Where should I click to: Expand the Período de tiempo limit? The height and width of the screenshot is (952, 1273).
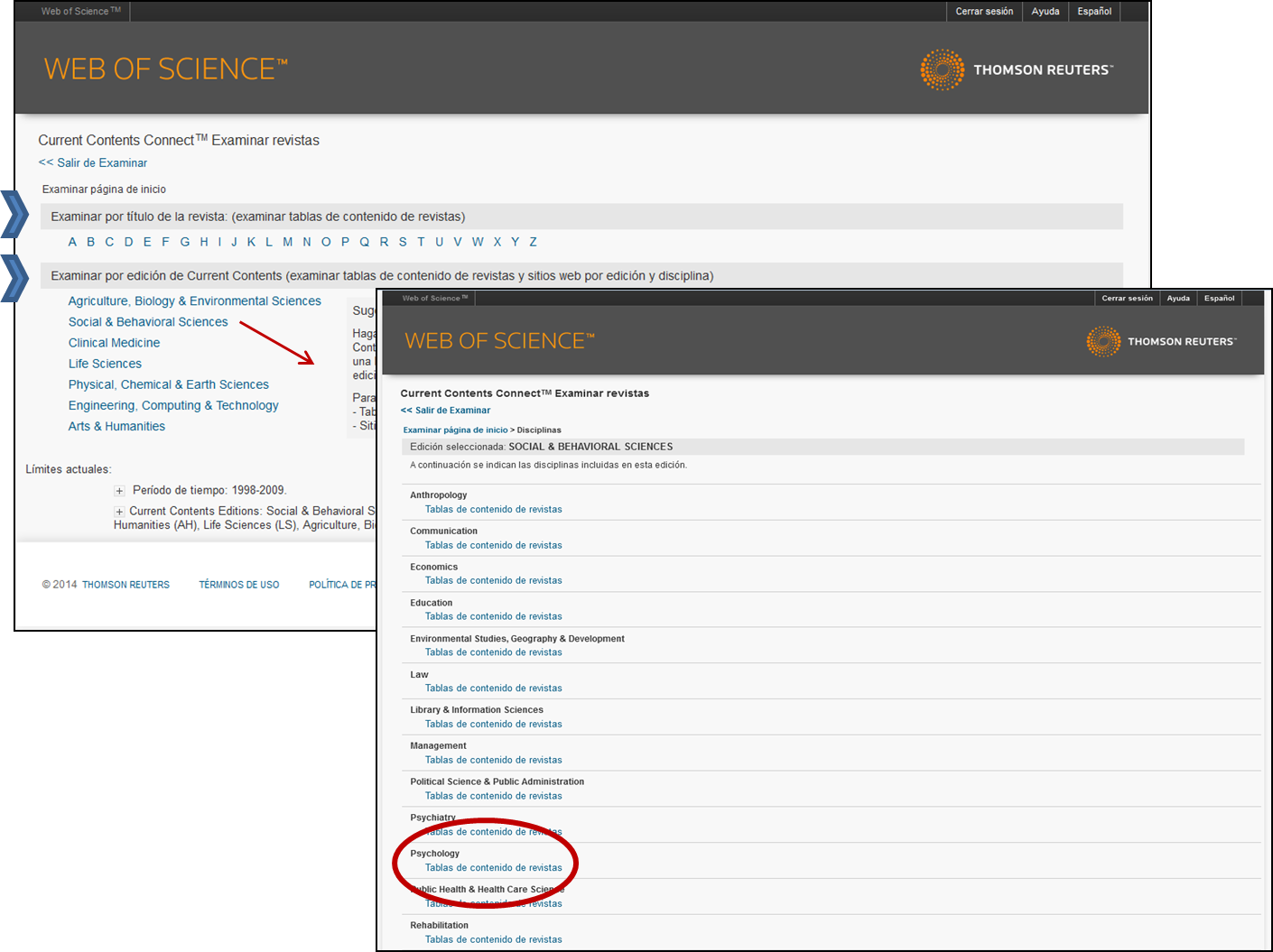119,491
